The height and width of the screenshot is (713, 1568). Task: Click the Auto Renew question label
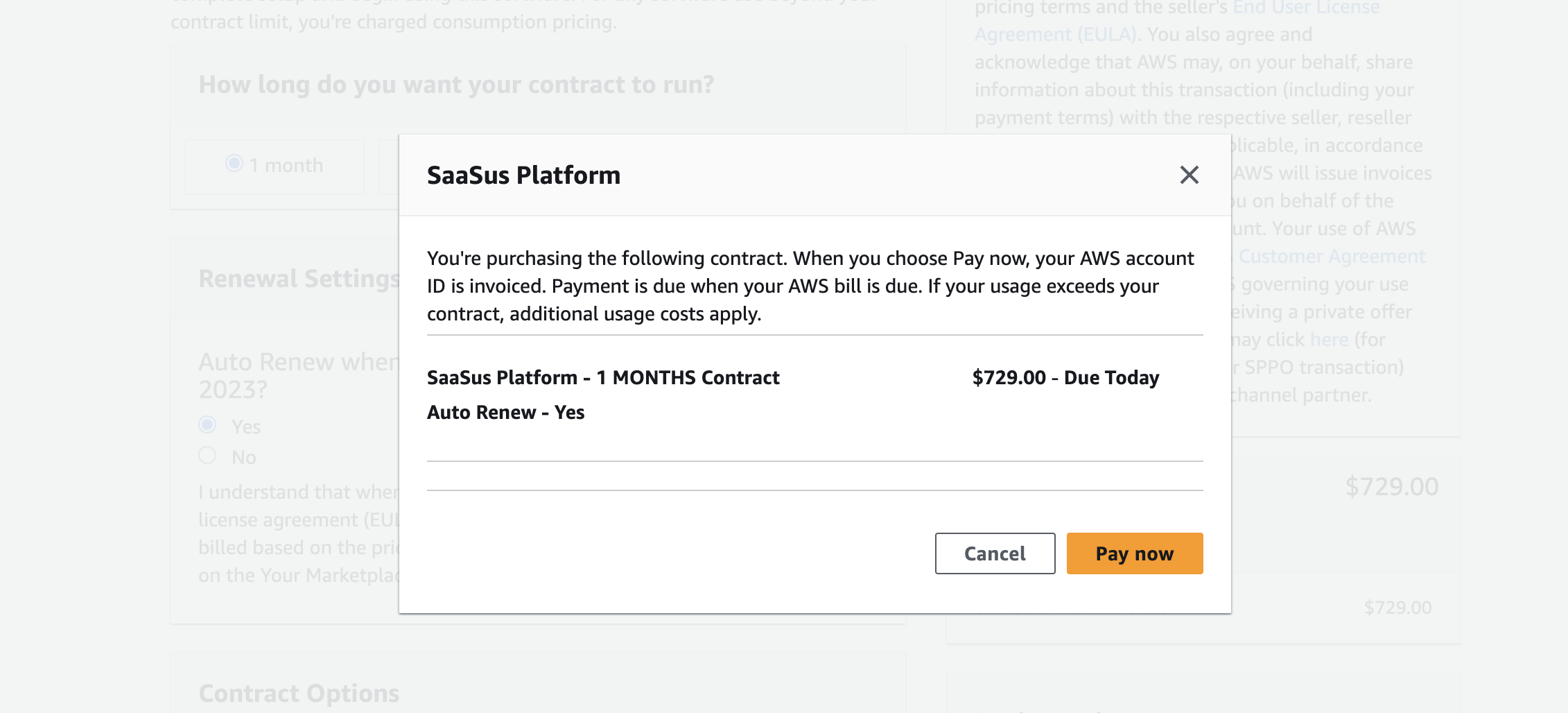299,375
